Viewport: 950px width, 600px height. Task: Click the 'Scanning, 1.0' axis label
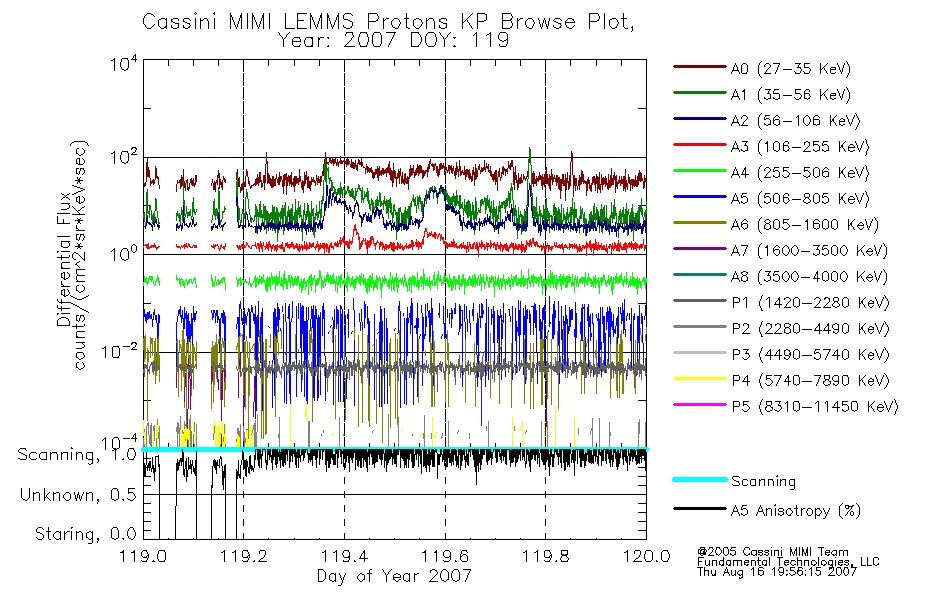pyautogui.click(x=78, y=455)
